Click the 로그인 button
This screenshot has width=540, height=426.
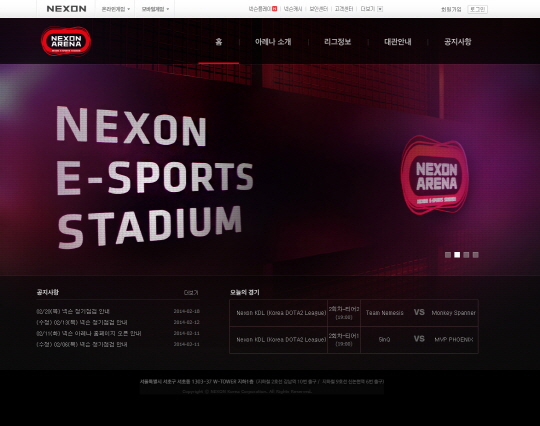tap(477, 9)
